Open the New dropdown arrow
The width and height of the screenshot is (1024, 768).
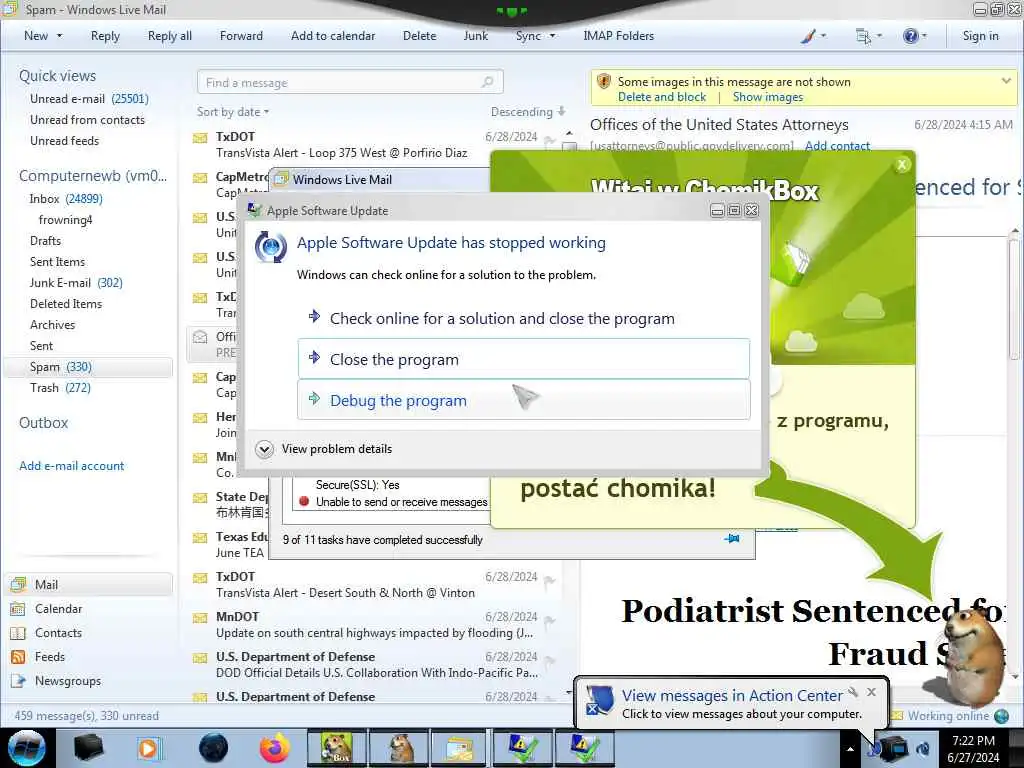(x=59, y=36)
